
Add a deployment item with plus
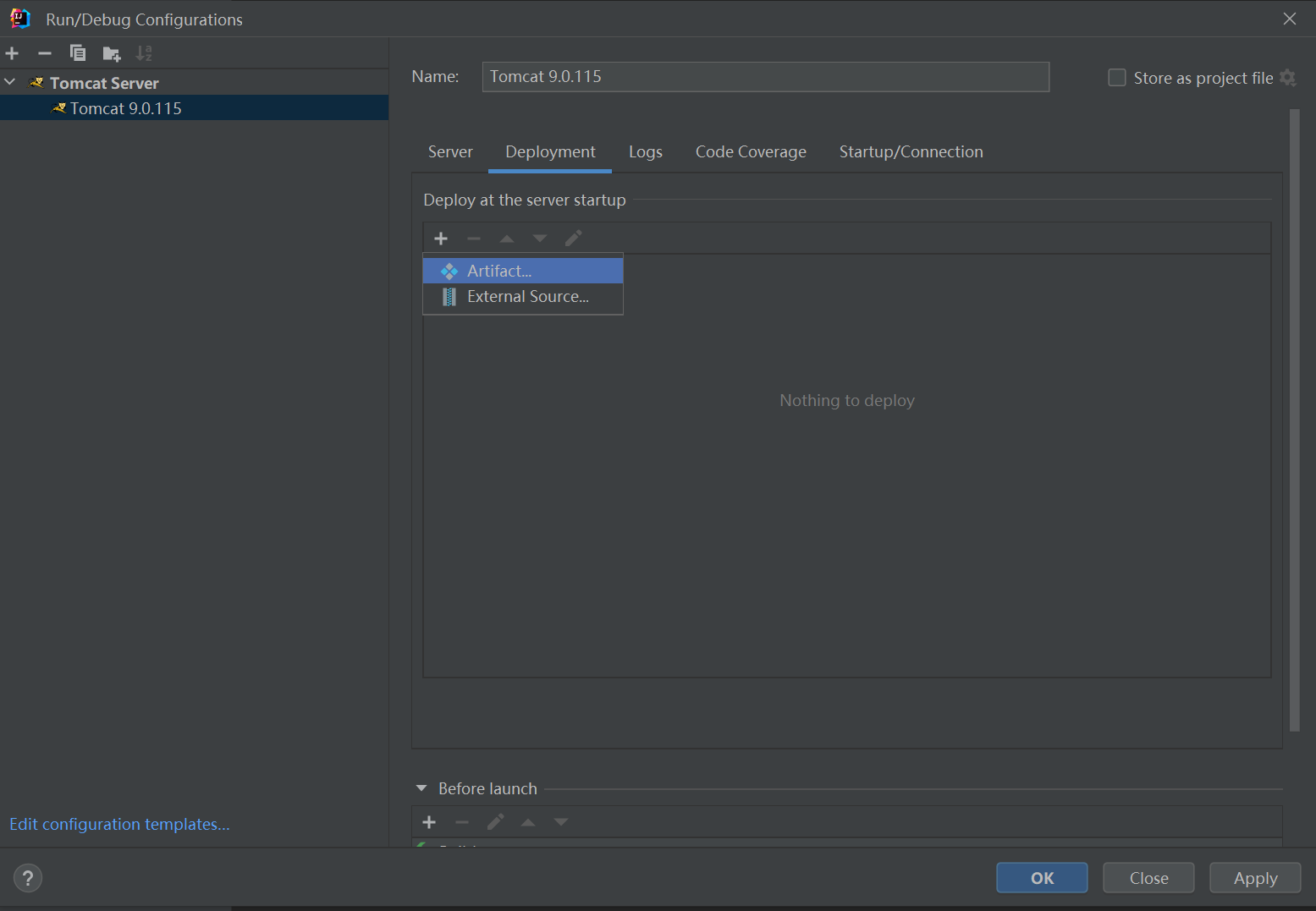point(441,239)
